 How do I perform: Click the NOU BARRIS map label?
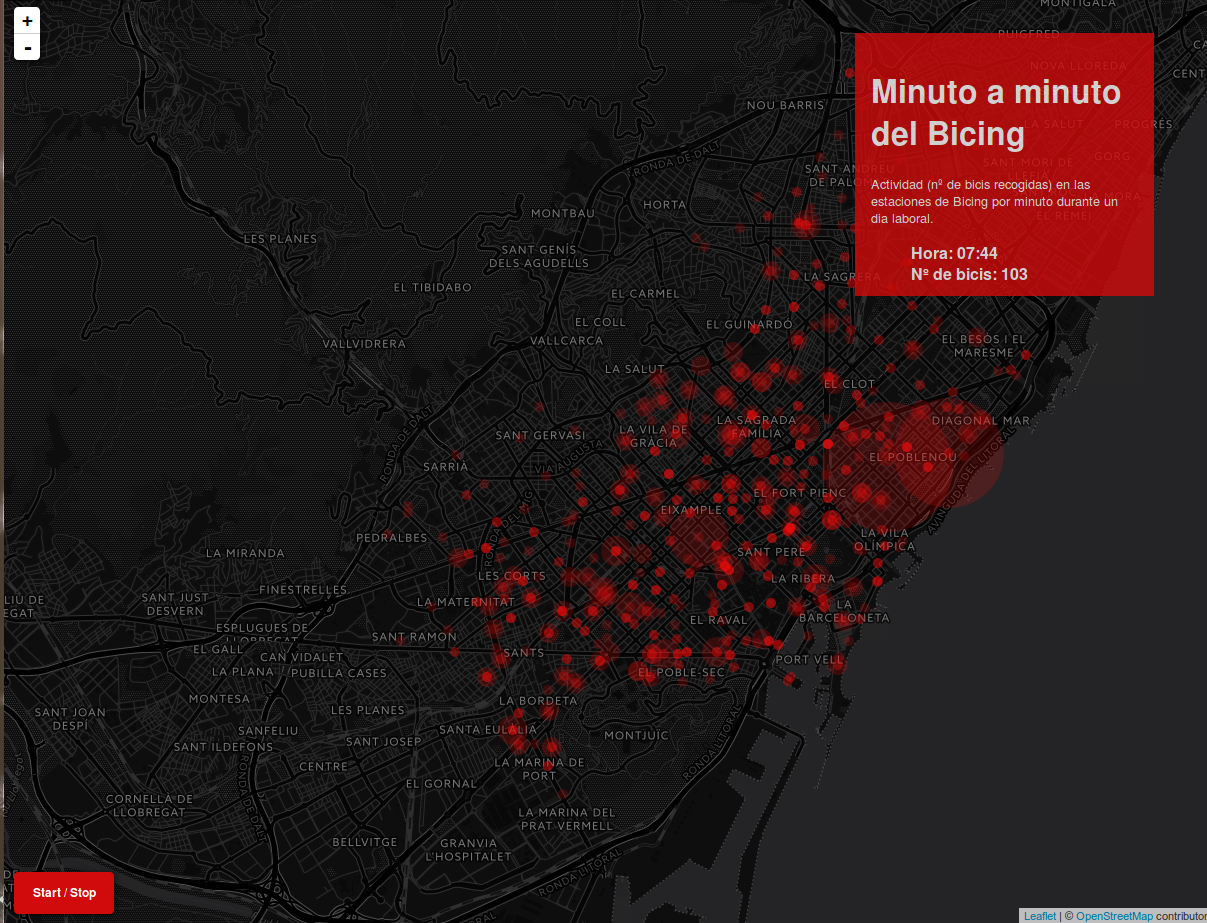(x=786, y=105)
